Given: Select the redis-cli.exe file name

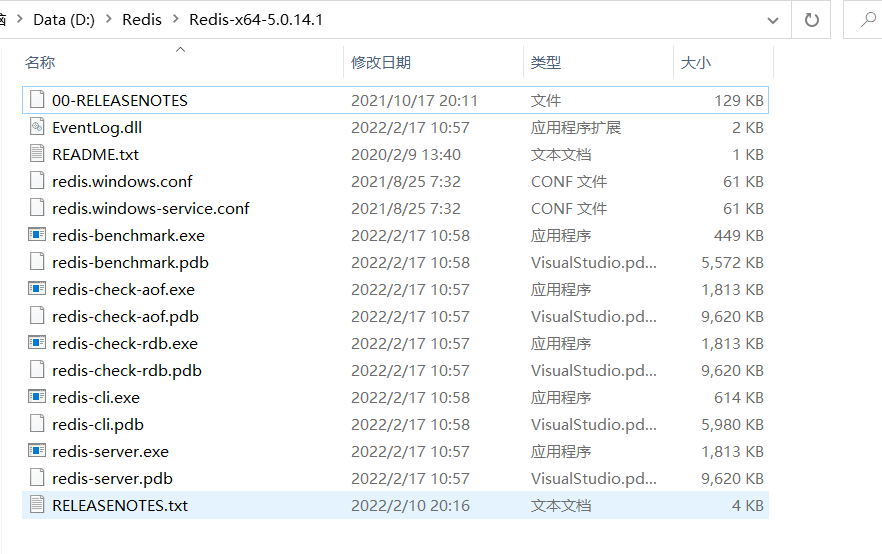Looking at the screenshot, I should tap(96, 398).
